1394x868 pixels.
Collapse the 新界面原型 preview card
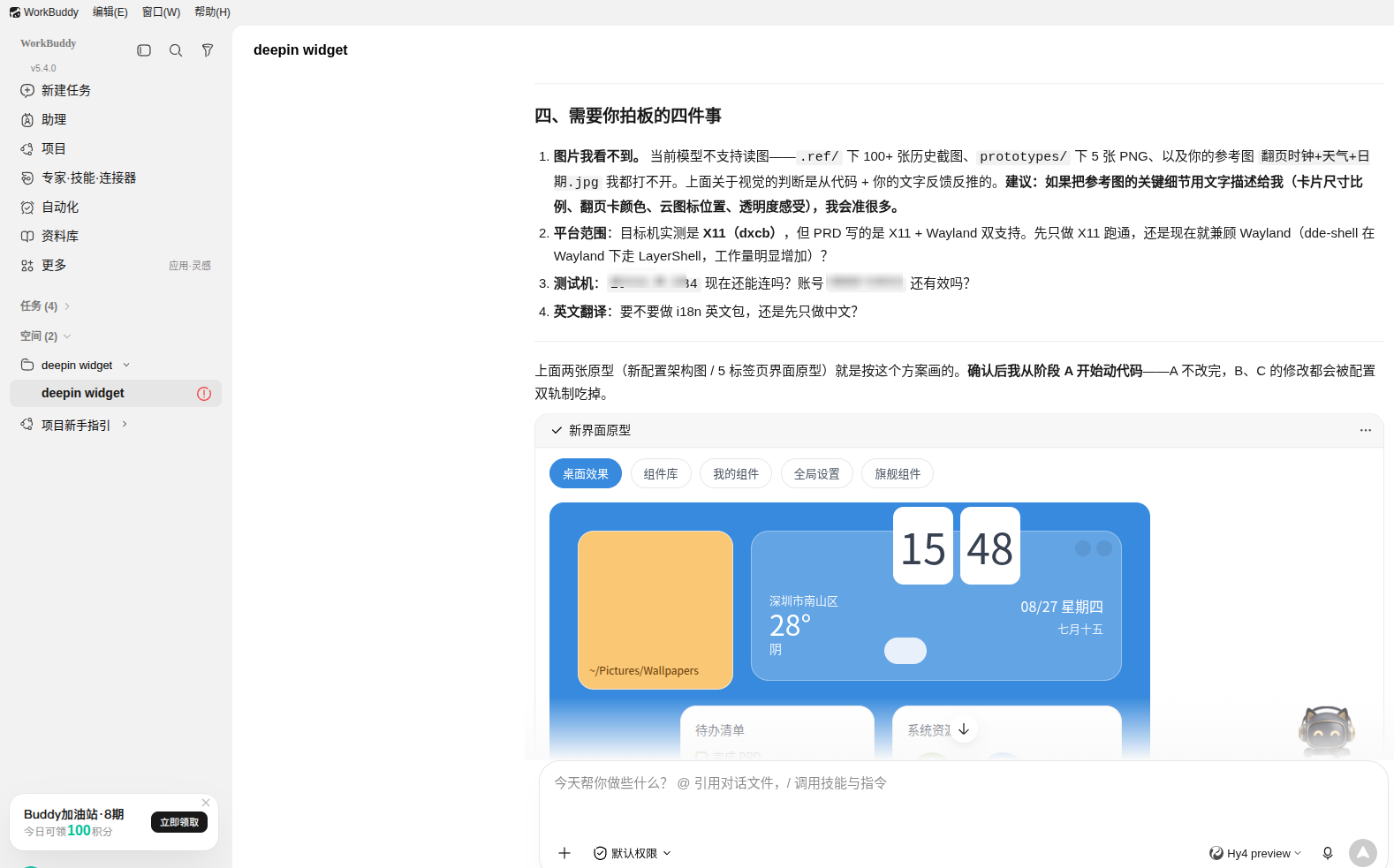pos(557,430)
